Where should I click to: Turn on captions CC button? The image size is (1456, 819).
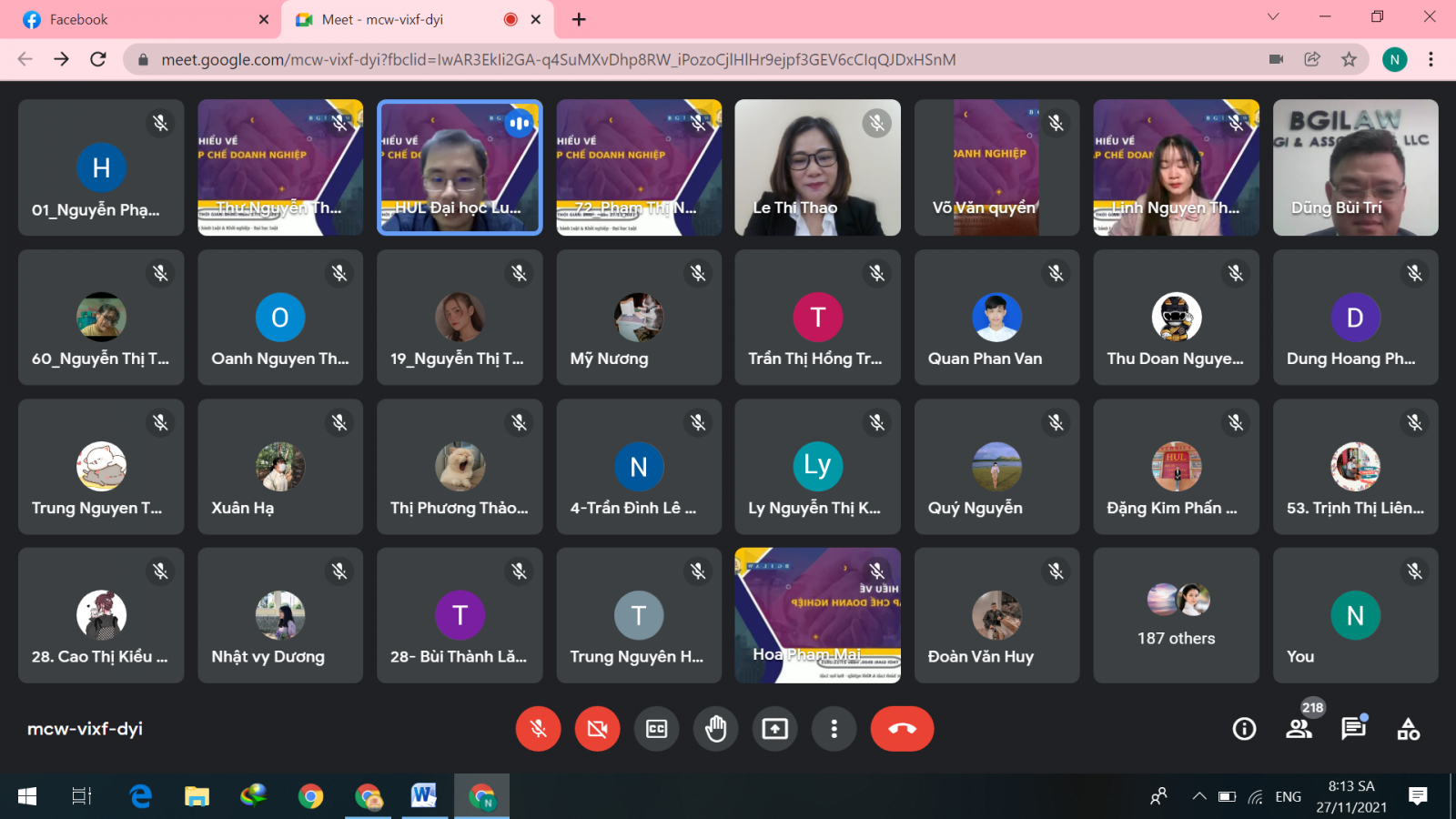[656, 729]
